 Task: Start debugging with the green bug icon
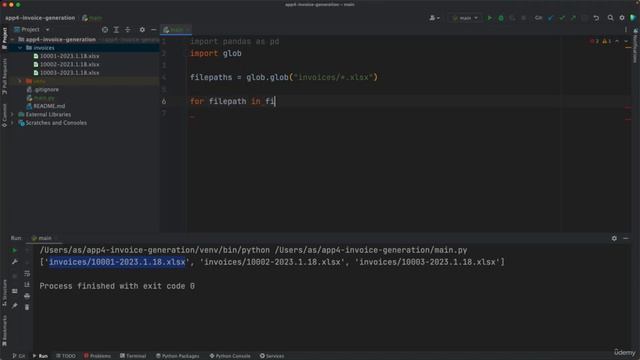click(501, 18)
